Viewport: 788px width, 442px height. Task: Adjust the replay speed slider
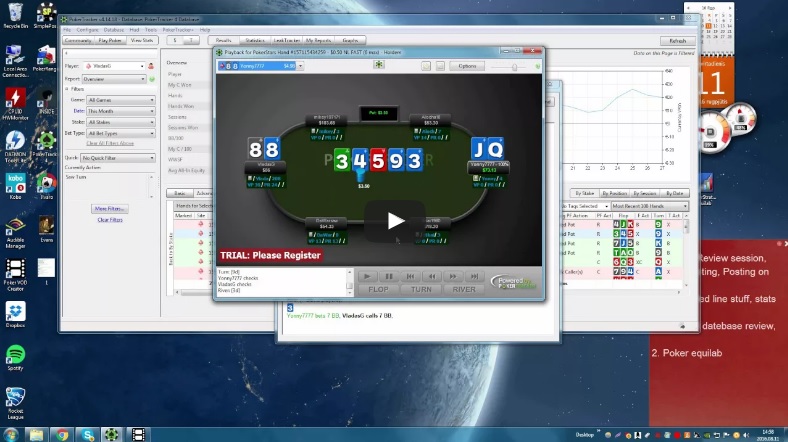(x=514, y=67)
